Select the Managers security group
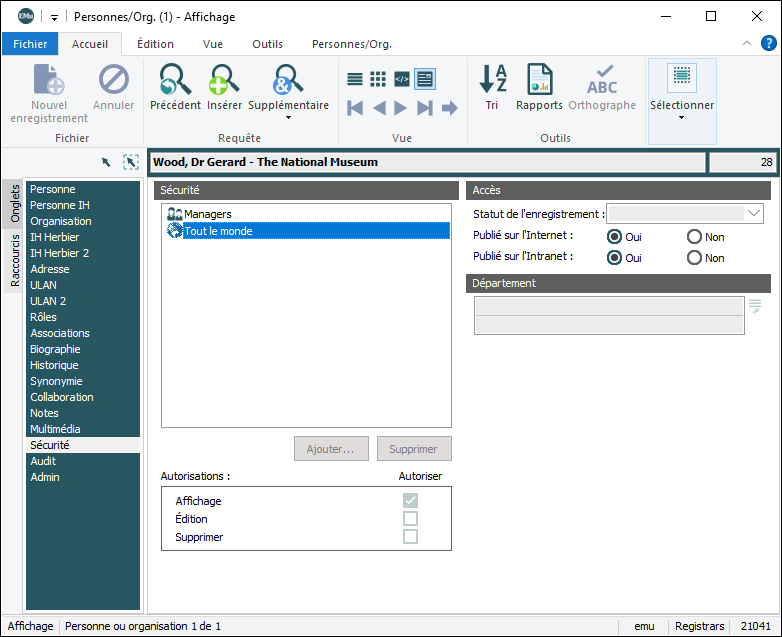Viewport: 782px width, 637px height. coord(207,214)
